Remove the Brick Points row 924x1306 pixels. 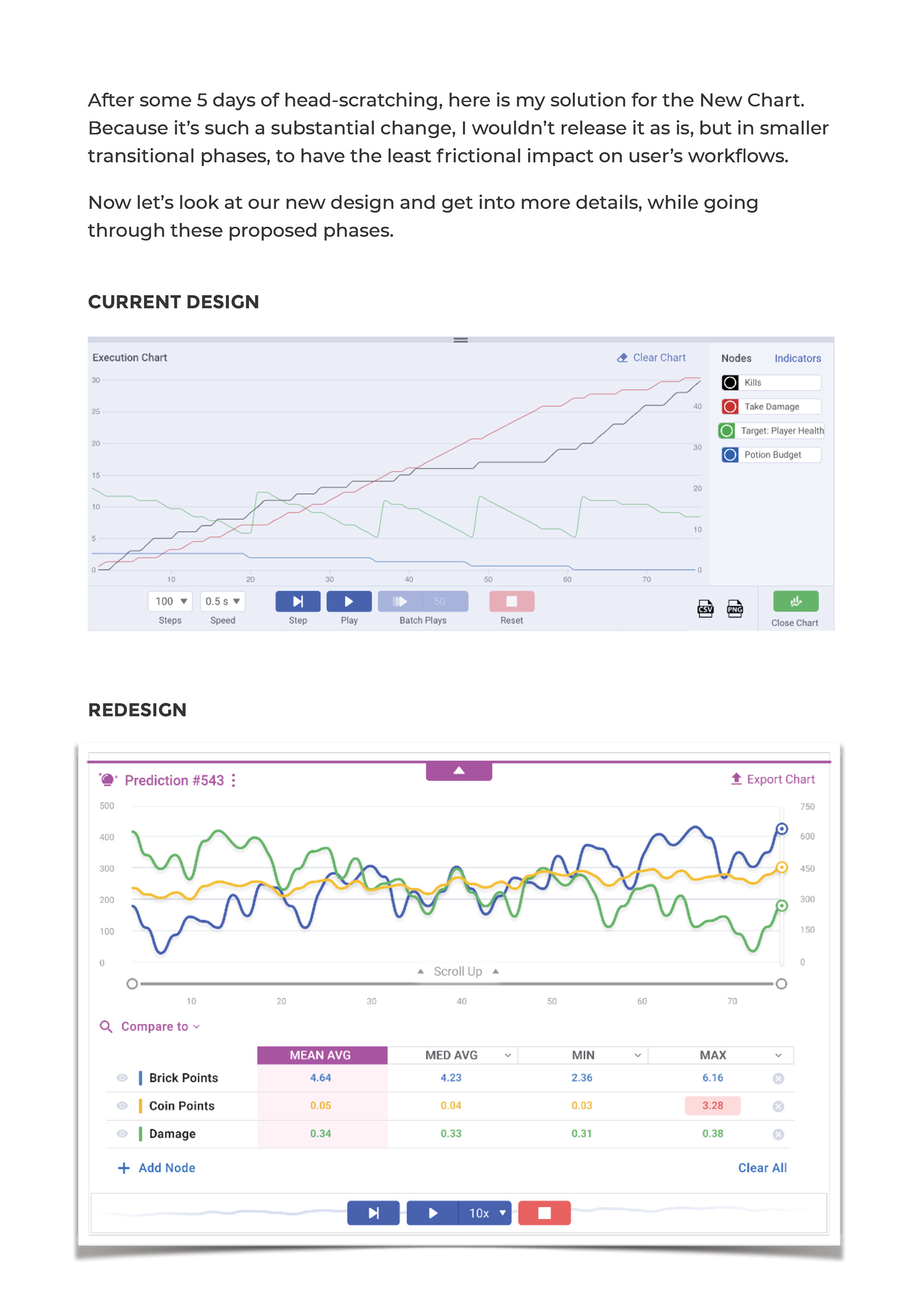tap(778, 1078)
